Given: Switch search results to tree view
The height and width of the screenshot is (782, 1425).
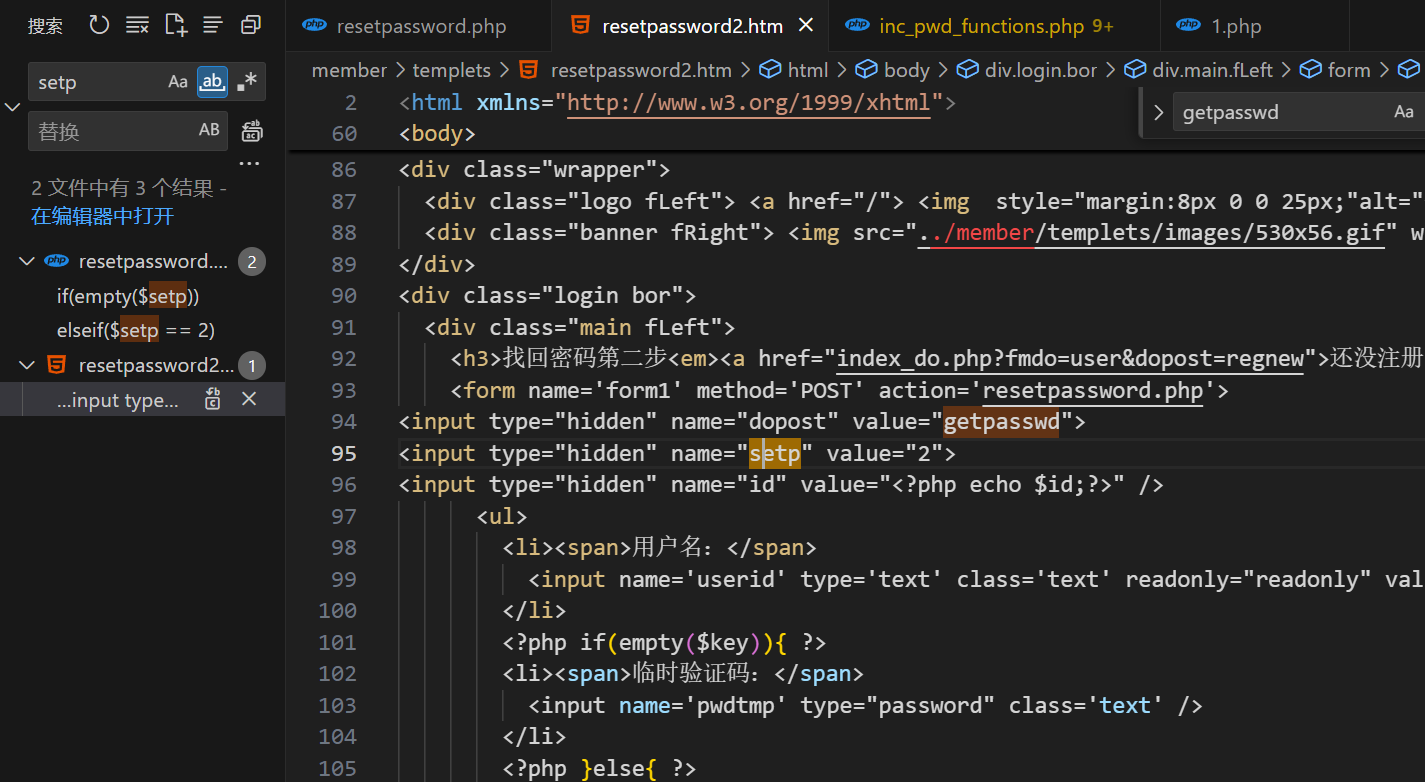Looking at the screenshot, I should [212, 25].
